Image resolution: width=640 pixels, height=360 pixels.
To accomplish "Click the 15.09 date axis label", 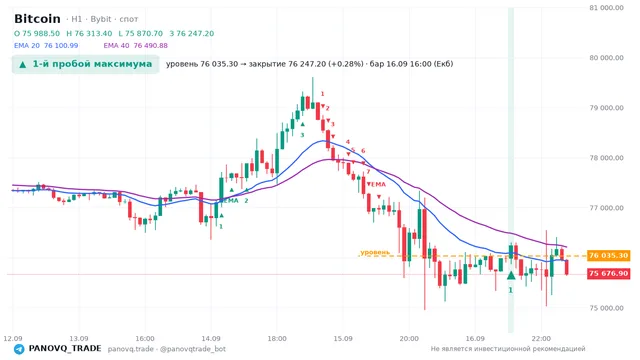I will [343, 339].
